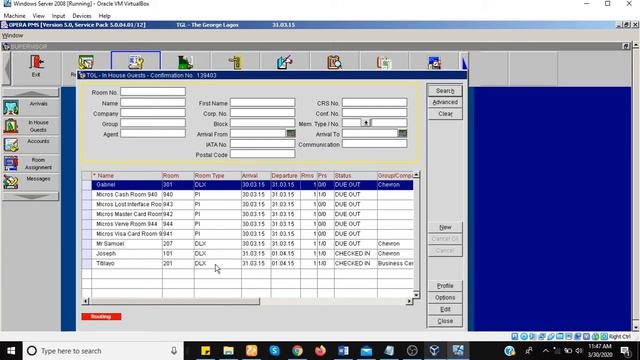Viewport: 640px width, 360px height.
Task: Click the Arrival From calendar icon
Action: coord(291,133)
